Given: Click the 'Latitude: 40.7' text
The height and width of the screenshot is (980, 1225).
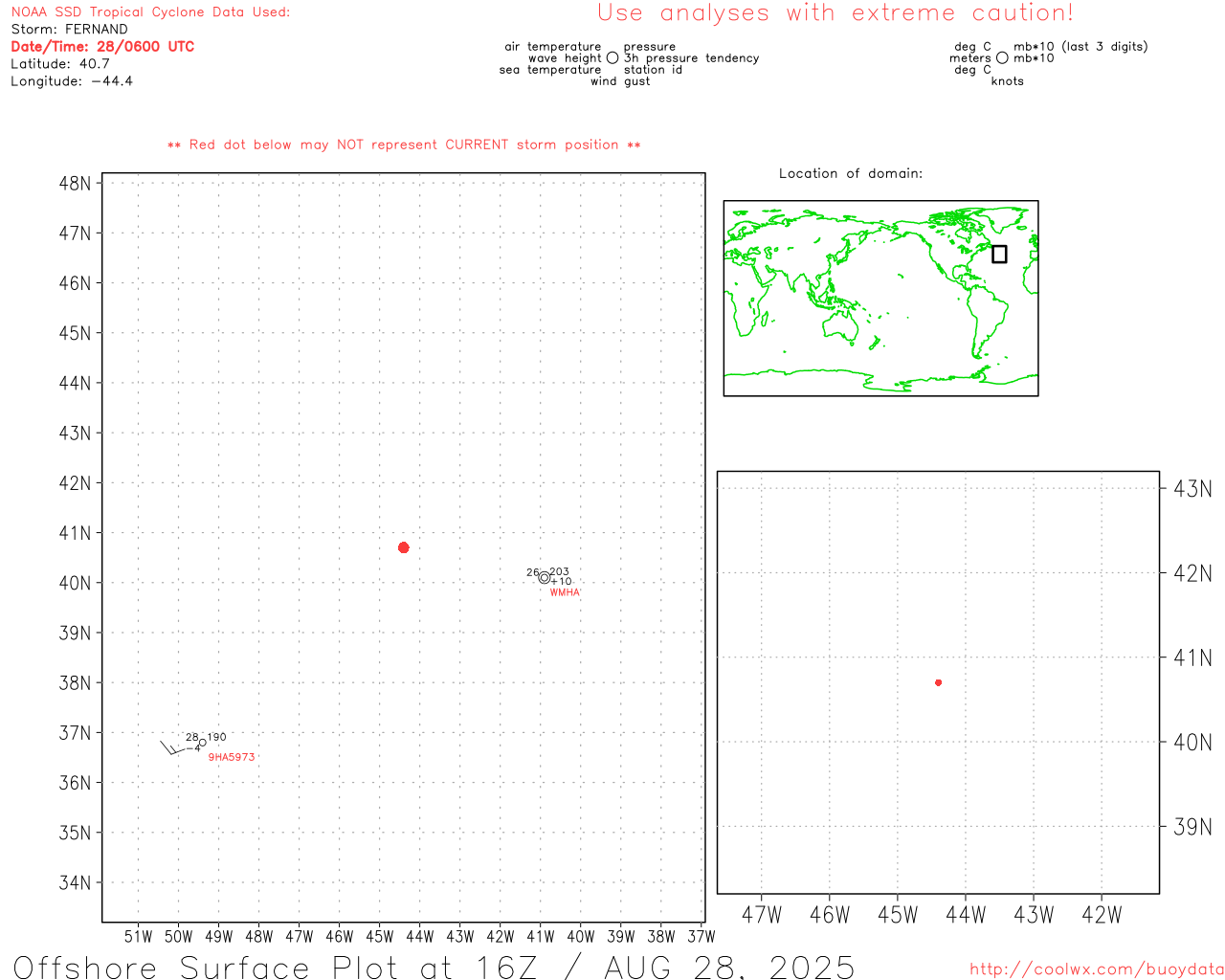Looking at the screenshot, I should (x=60, y=64).
